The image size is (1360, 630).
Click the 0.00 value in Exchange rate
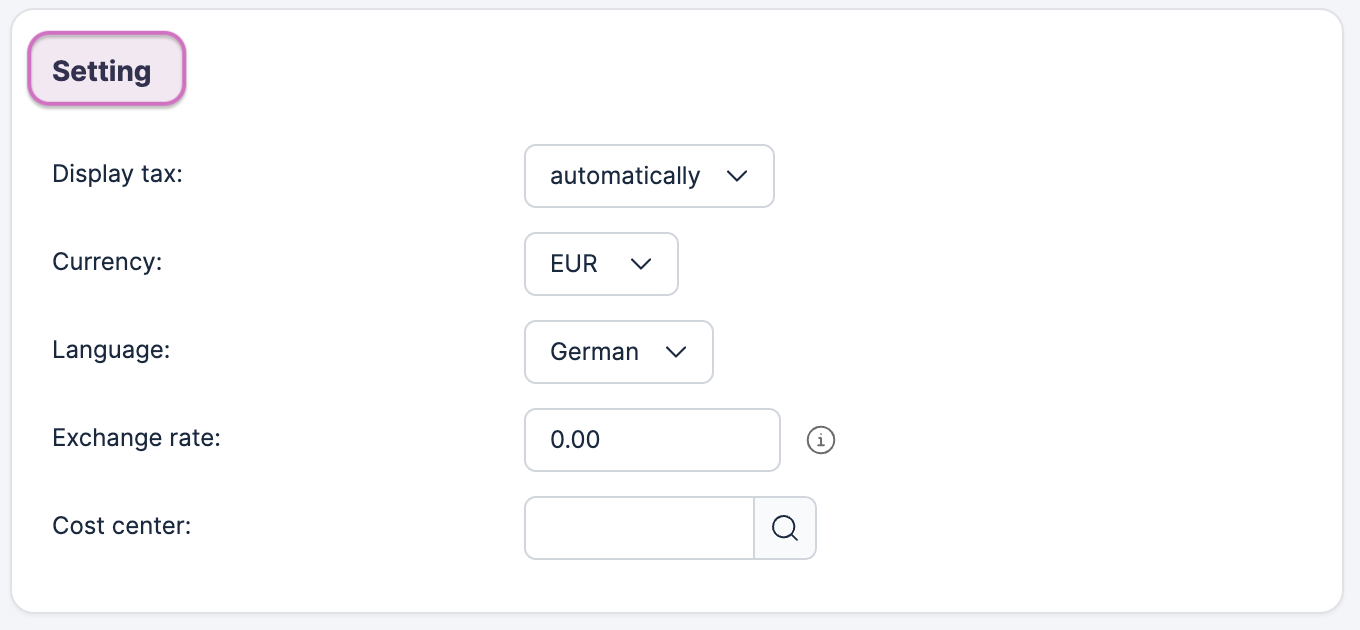point(575,440)
